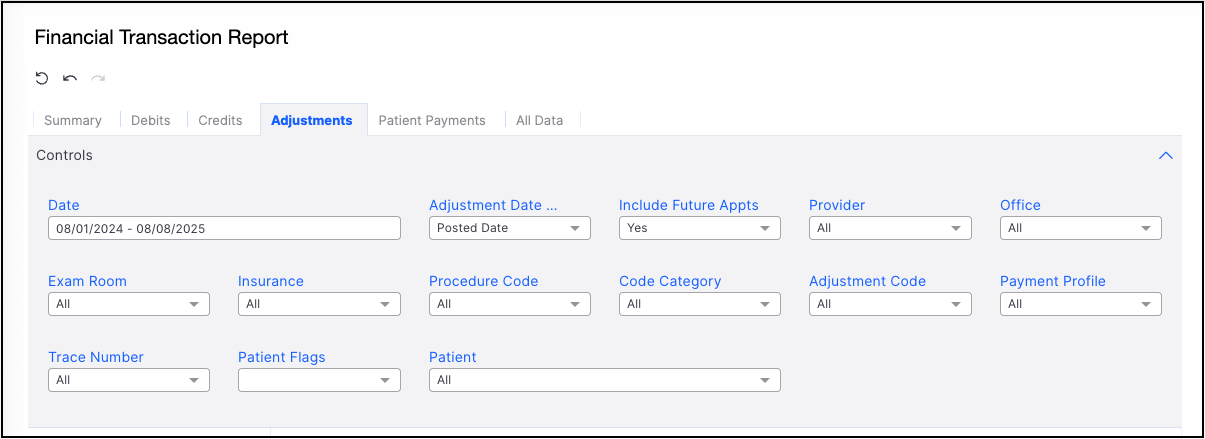Screen dimensions: 1205x439
Task: Click the undo arrow icon
Action: click(x=70, y=78)
